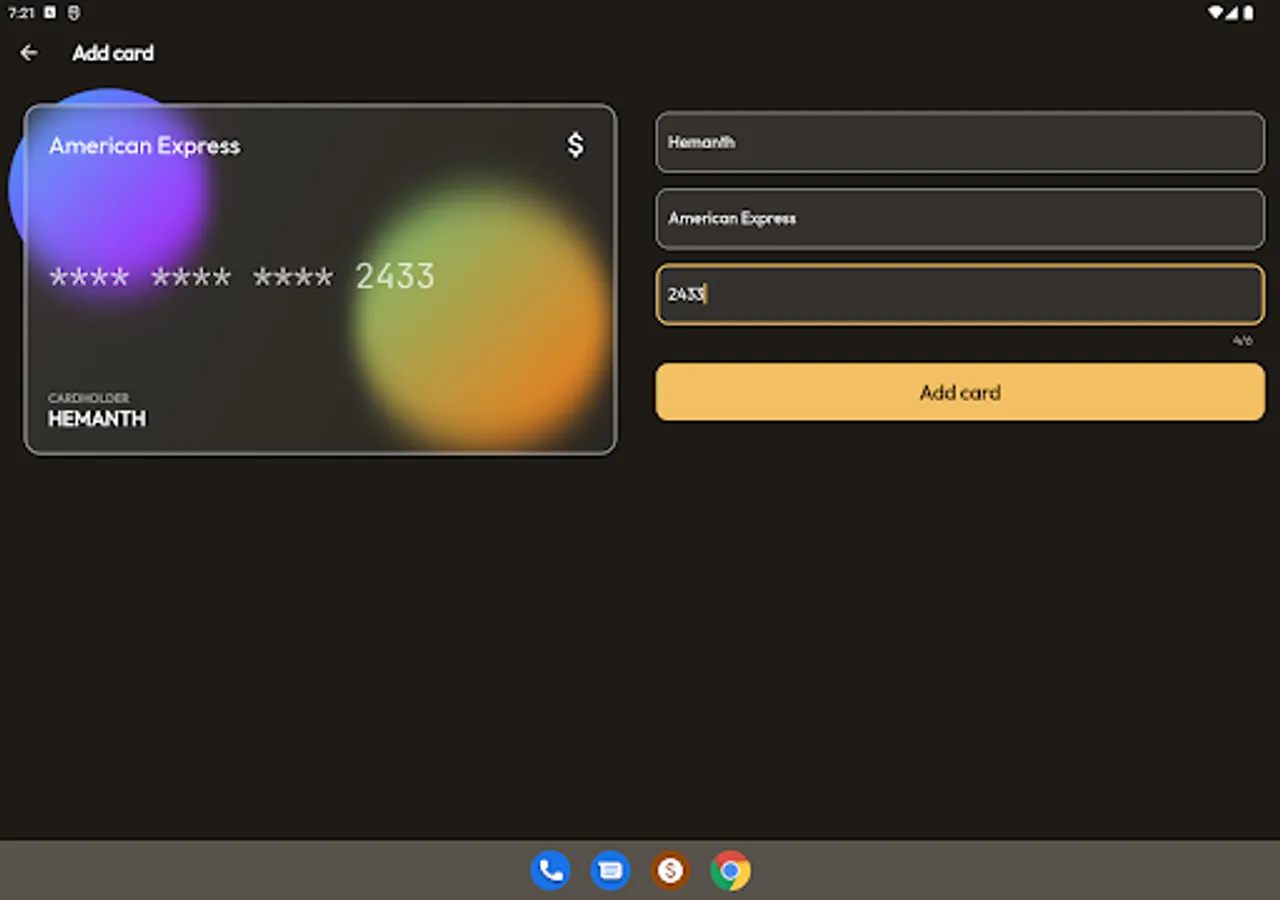Focus the 'American Express' issuer field
The image size is (1280, 900).
coord(960,218)
